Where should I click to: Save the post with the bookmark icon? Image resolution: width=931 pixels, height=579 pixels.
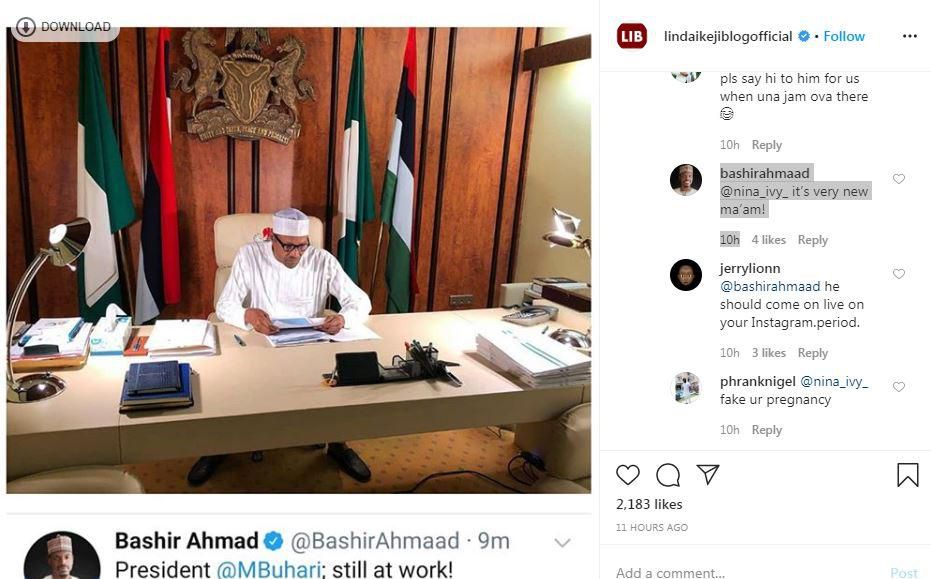906,475
